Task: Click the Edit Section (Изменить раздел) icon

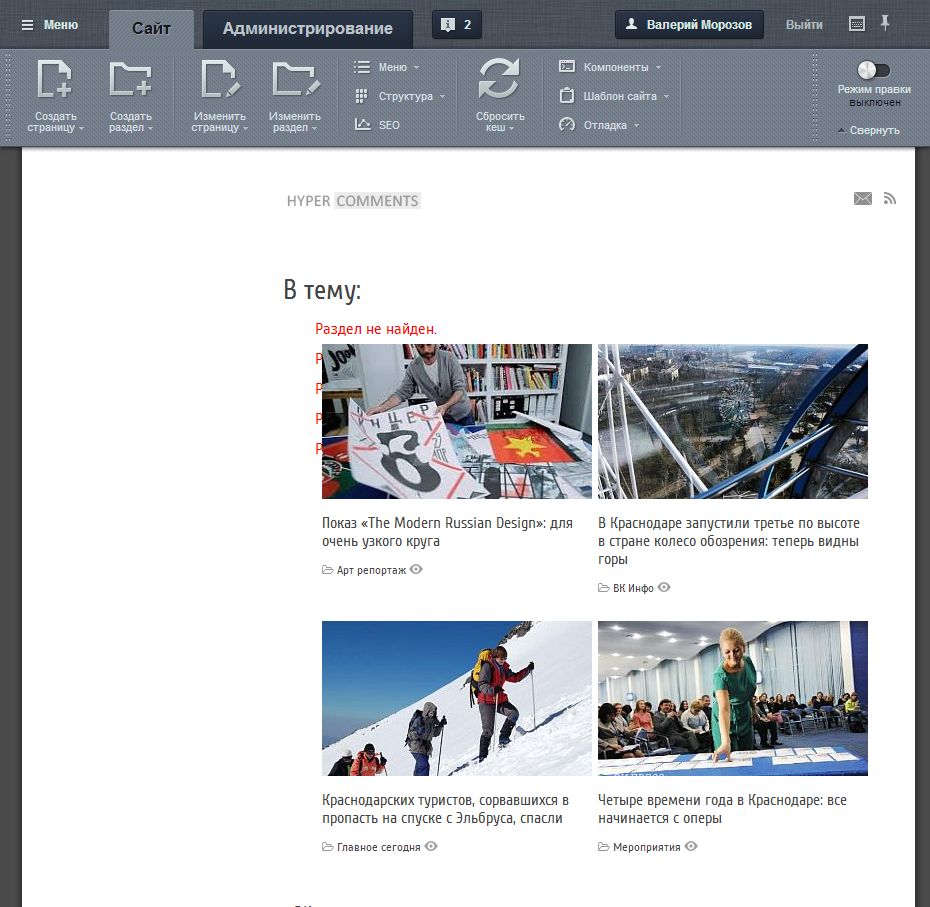Action: click(295, 80)
